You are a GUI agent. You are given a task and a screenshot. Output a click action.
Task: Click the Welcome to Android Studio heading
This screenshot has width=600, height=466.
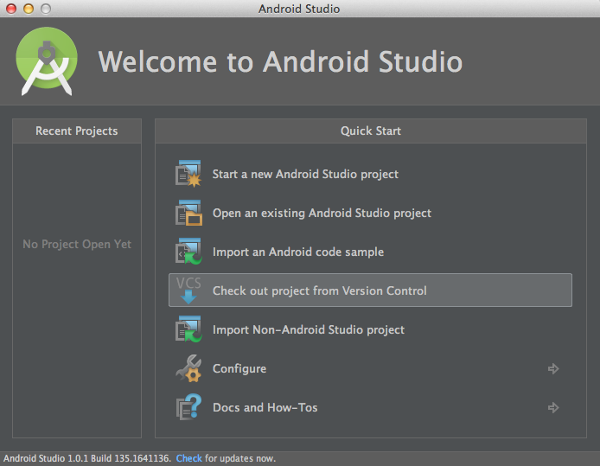pyautogui.click(x=280, y=62)
